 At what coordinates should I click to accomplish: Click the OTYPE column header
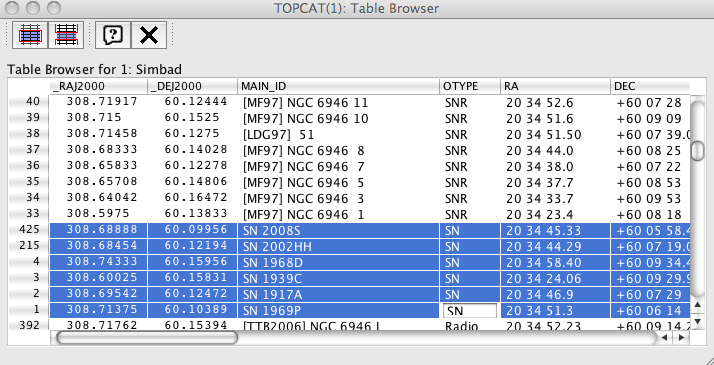[x=470, y=86]
